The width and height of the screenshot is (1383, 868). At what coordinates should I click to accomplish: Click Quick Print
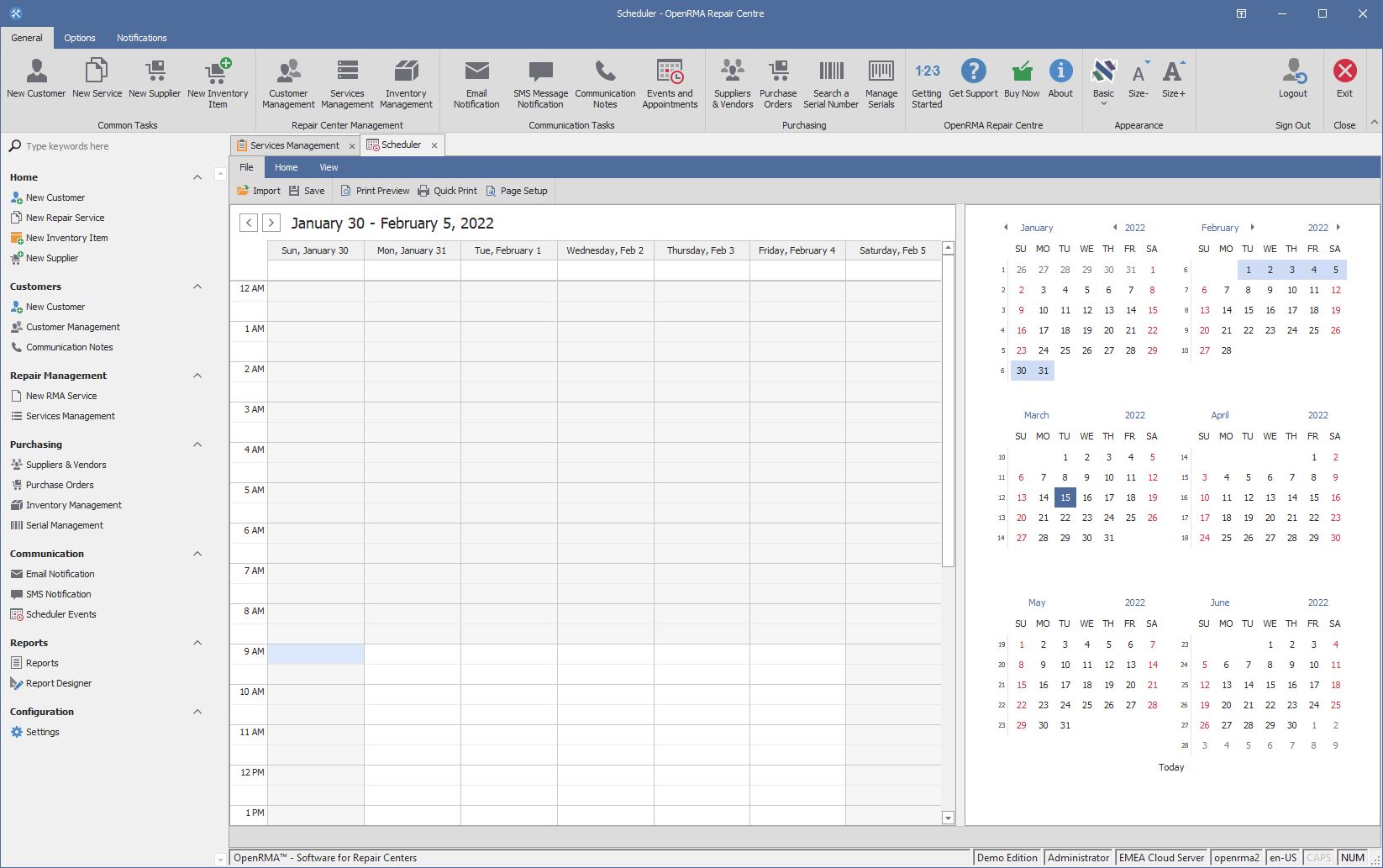point(448,191)
